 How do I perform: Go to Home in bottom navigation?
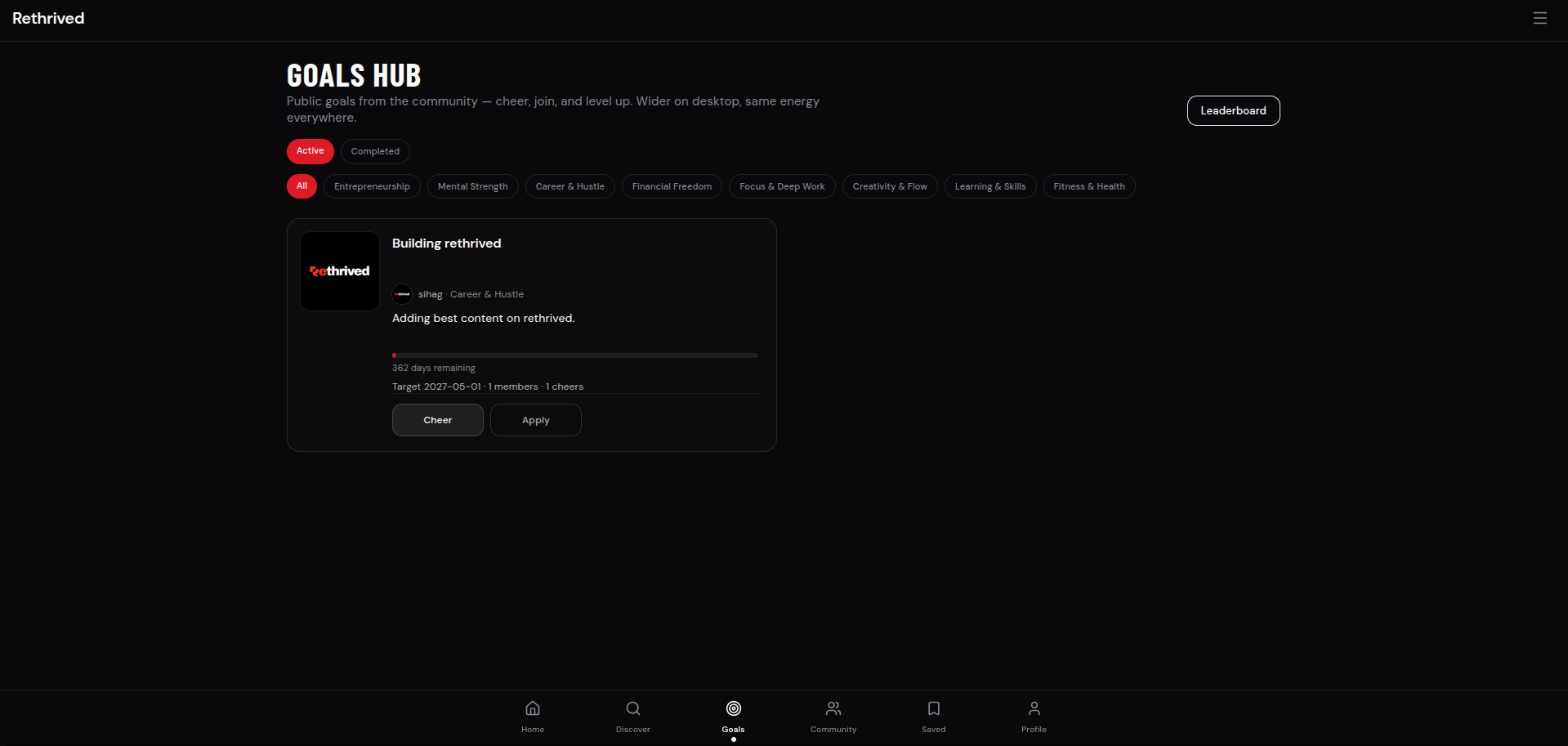coord(533,717)
